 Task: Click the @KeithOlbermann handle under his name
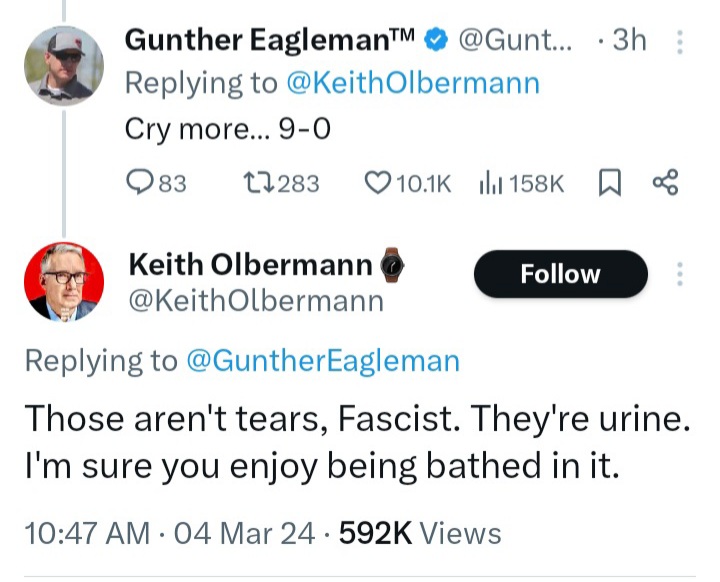point(256,300)
